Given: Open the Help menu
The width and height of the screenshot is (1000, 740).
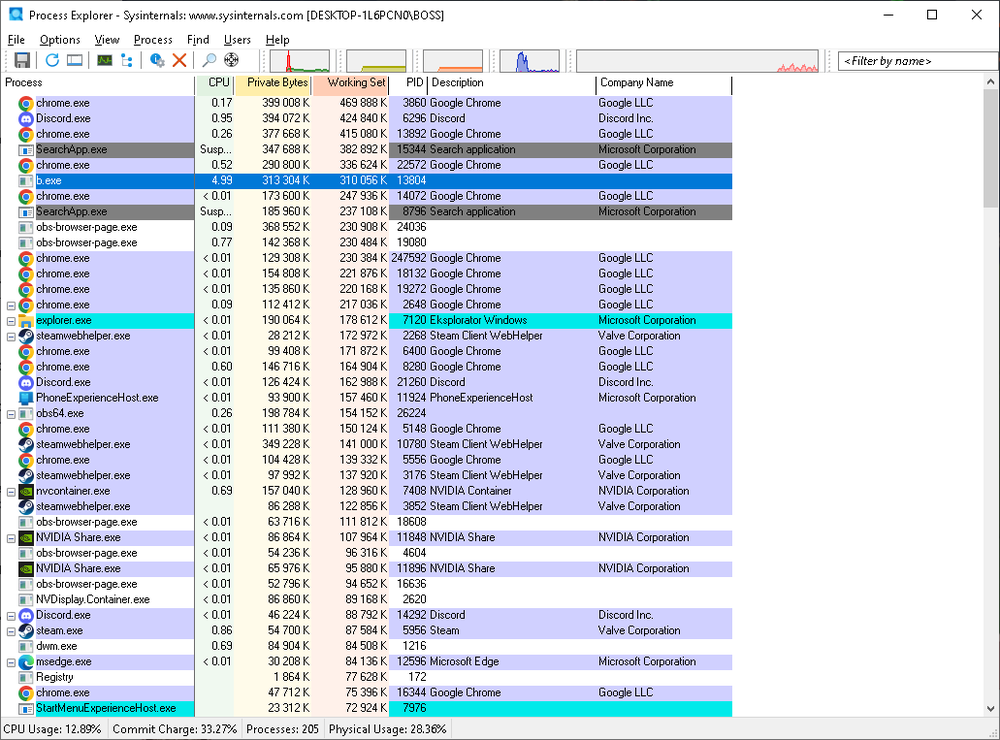Looking at the screenshot, I should pos(277,40).
